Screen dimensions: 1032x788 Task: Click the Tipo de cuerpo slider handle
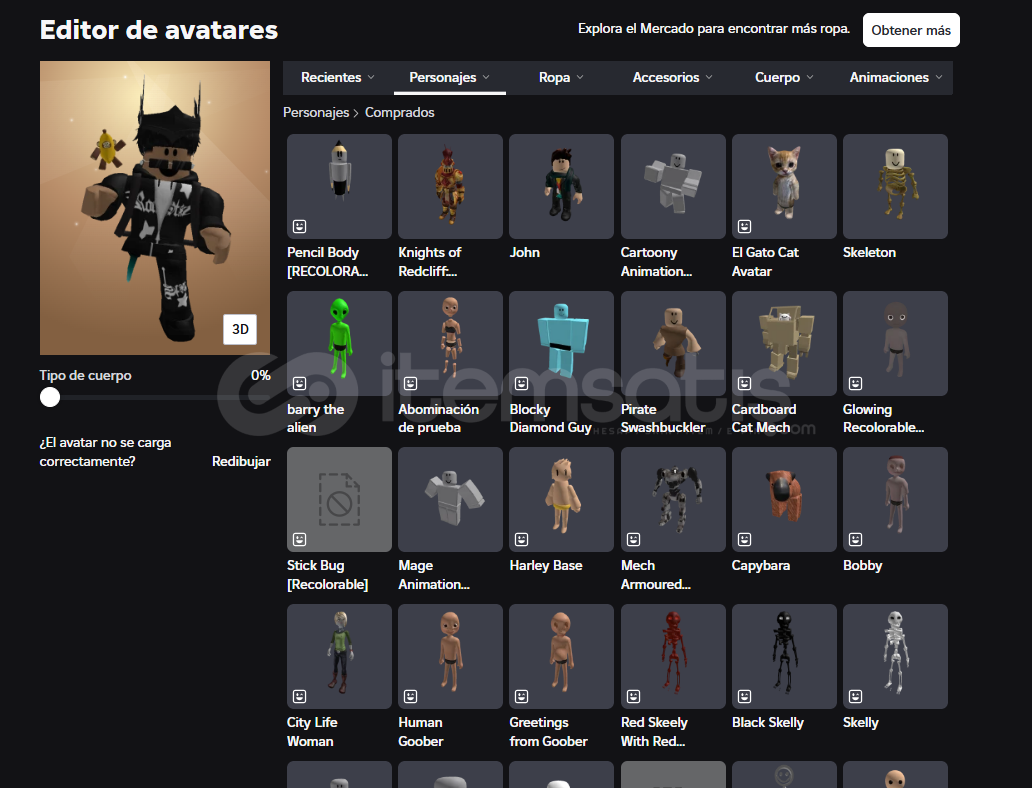50,397
